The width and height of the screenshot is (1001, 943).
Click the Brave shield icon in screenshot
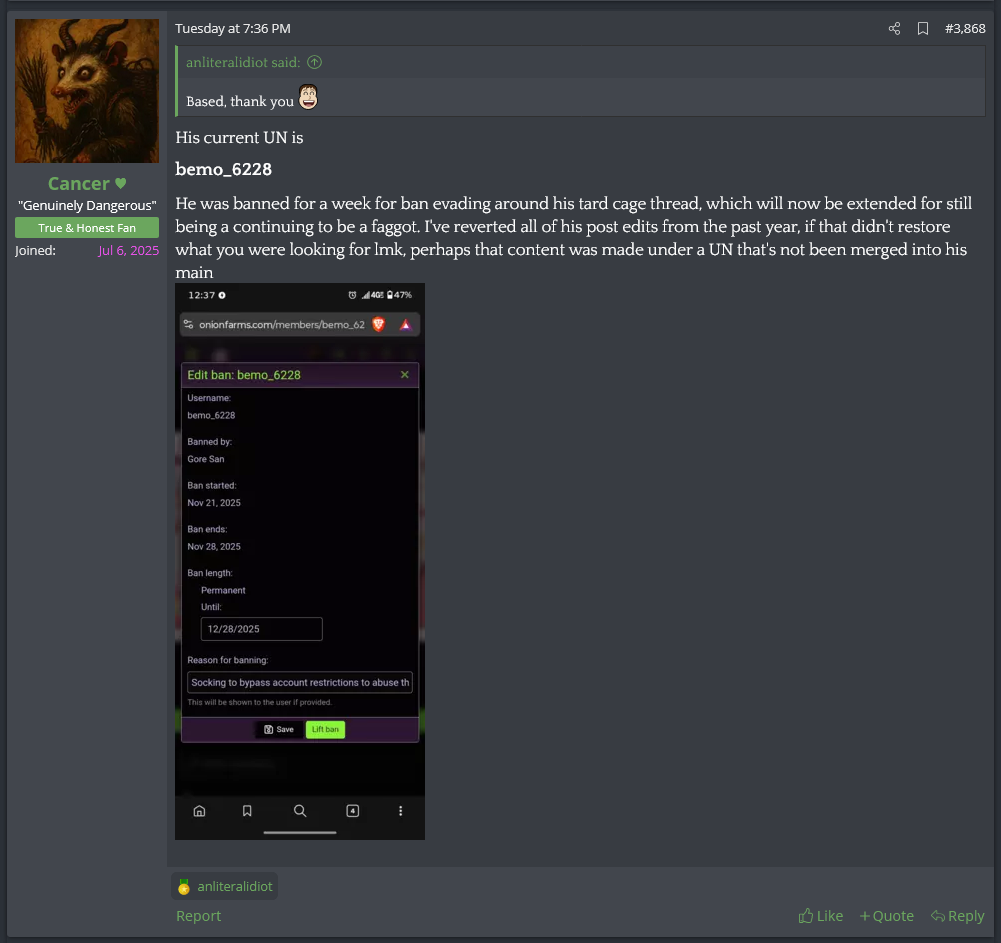click(x=379, y=324)
